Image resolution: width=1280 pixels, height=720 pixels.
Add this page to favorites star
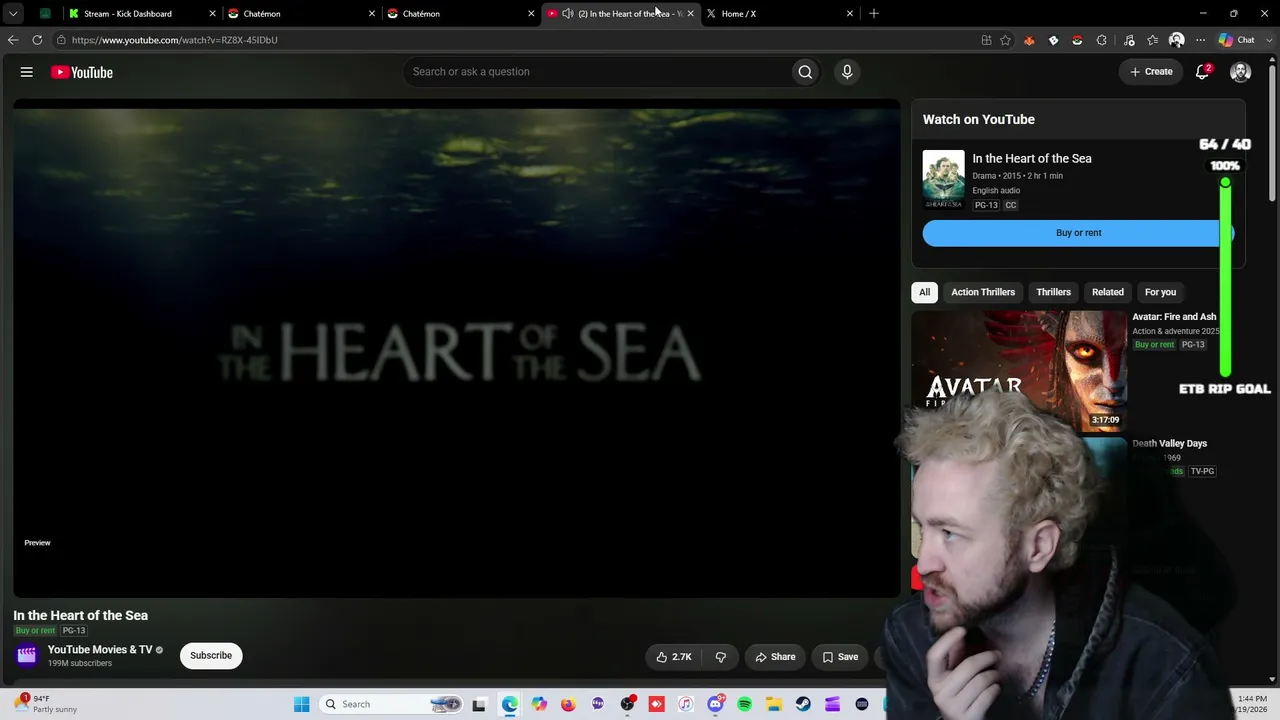(x=1006, y=40)
